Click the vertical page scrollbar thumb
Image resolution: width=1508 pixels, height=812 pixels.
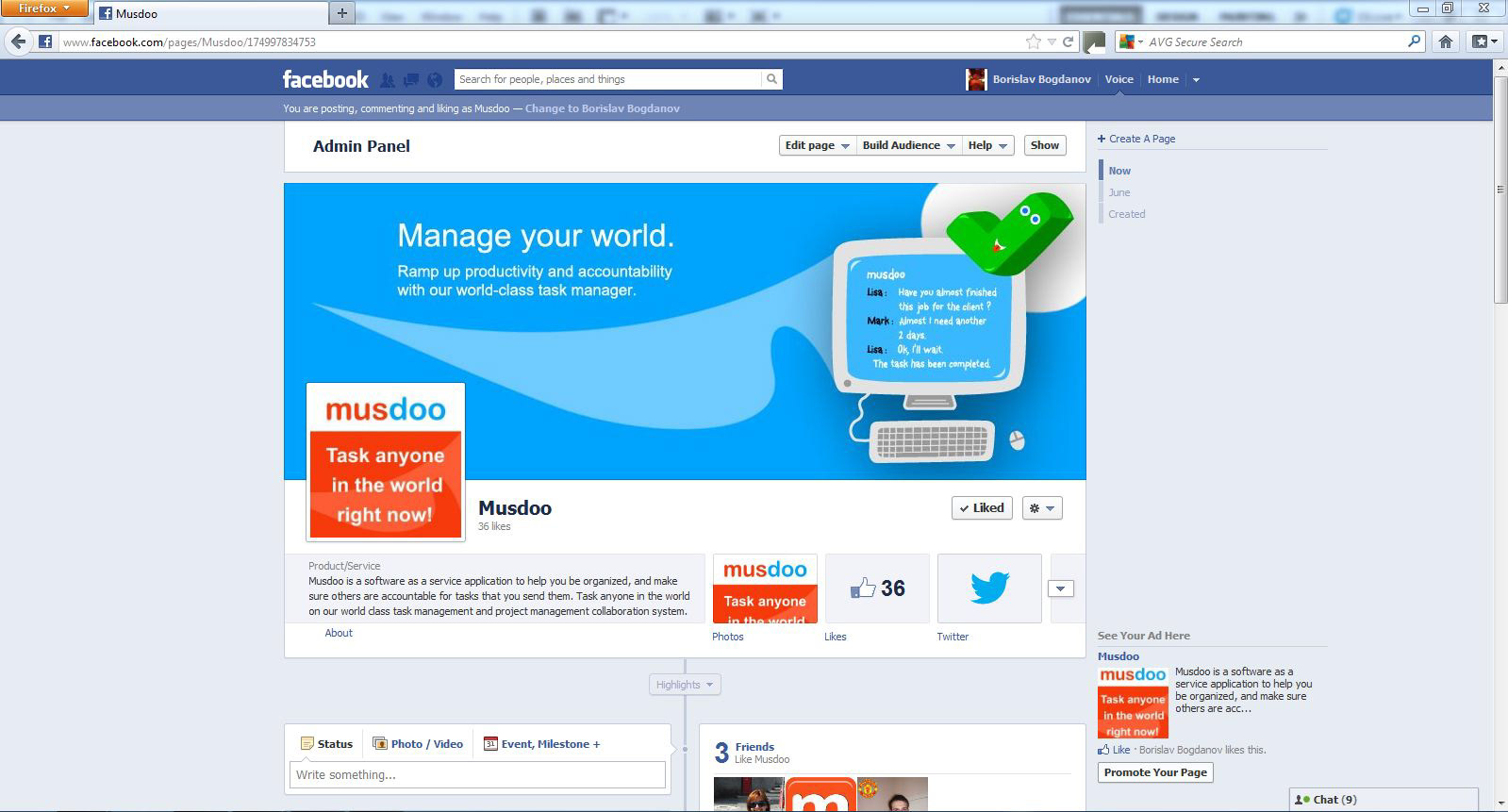pyautogui.click(x=1500, y=189)
